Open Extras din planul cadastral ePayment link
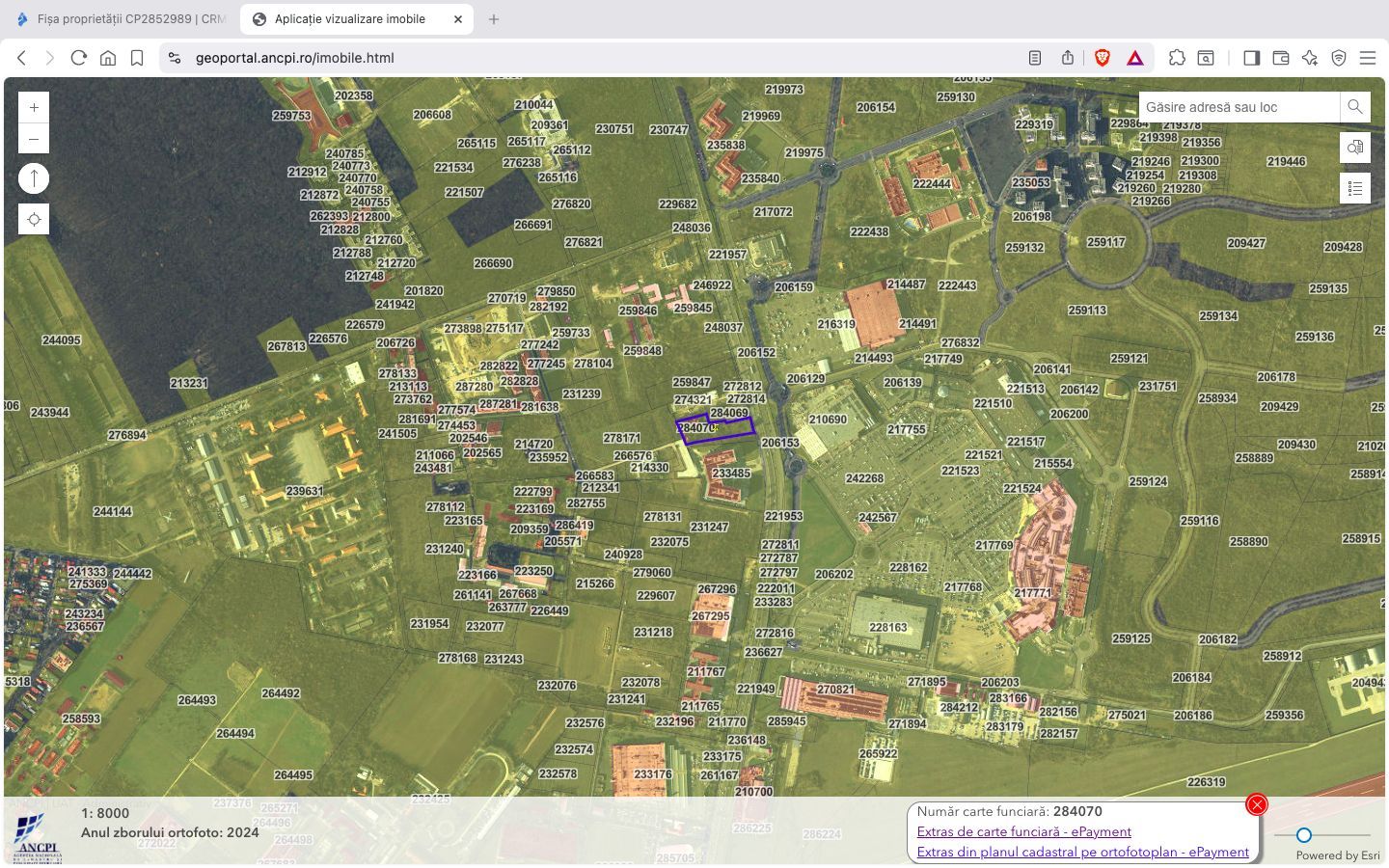Screen dimensions: 1389x868 coord(1082,852)
